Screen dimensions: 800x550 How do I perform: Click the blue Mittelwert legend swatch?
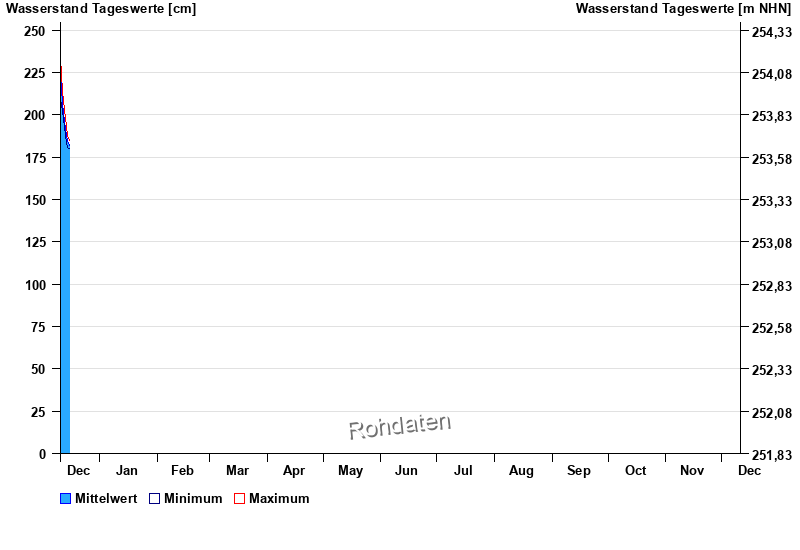66,499
